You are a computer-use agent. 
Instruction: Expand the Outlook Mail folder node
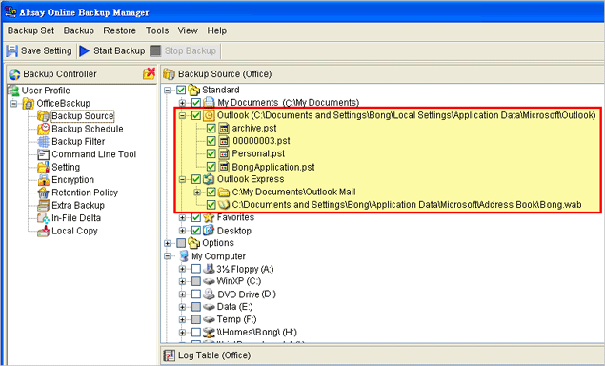(x=198, y=192)
